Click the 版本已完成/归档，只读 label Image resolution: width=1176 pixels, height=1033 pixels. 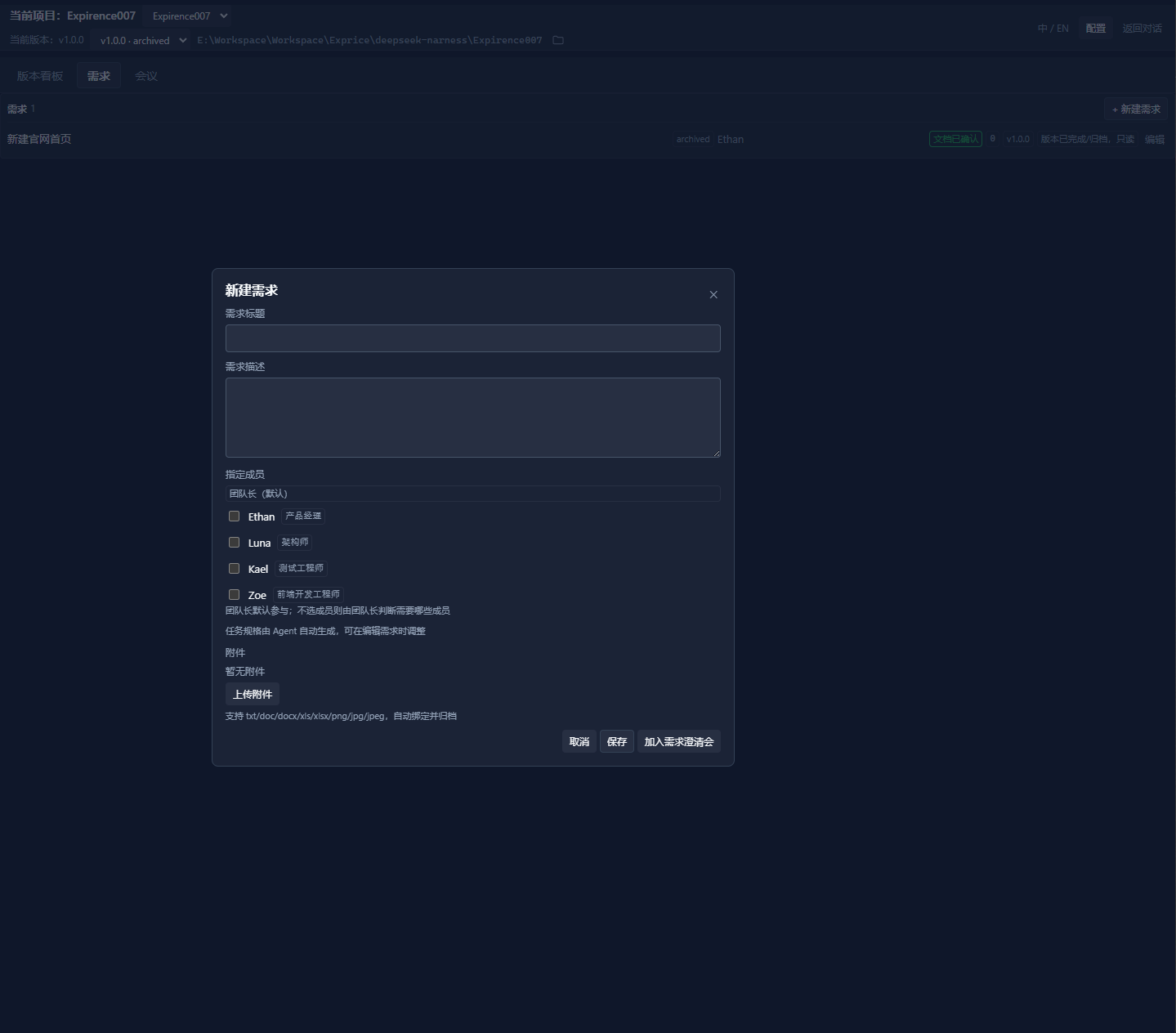[x=1088, y=140]
